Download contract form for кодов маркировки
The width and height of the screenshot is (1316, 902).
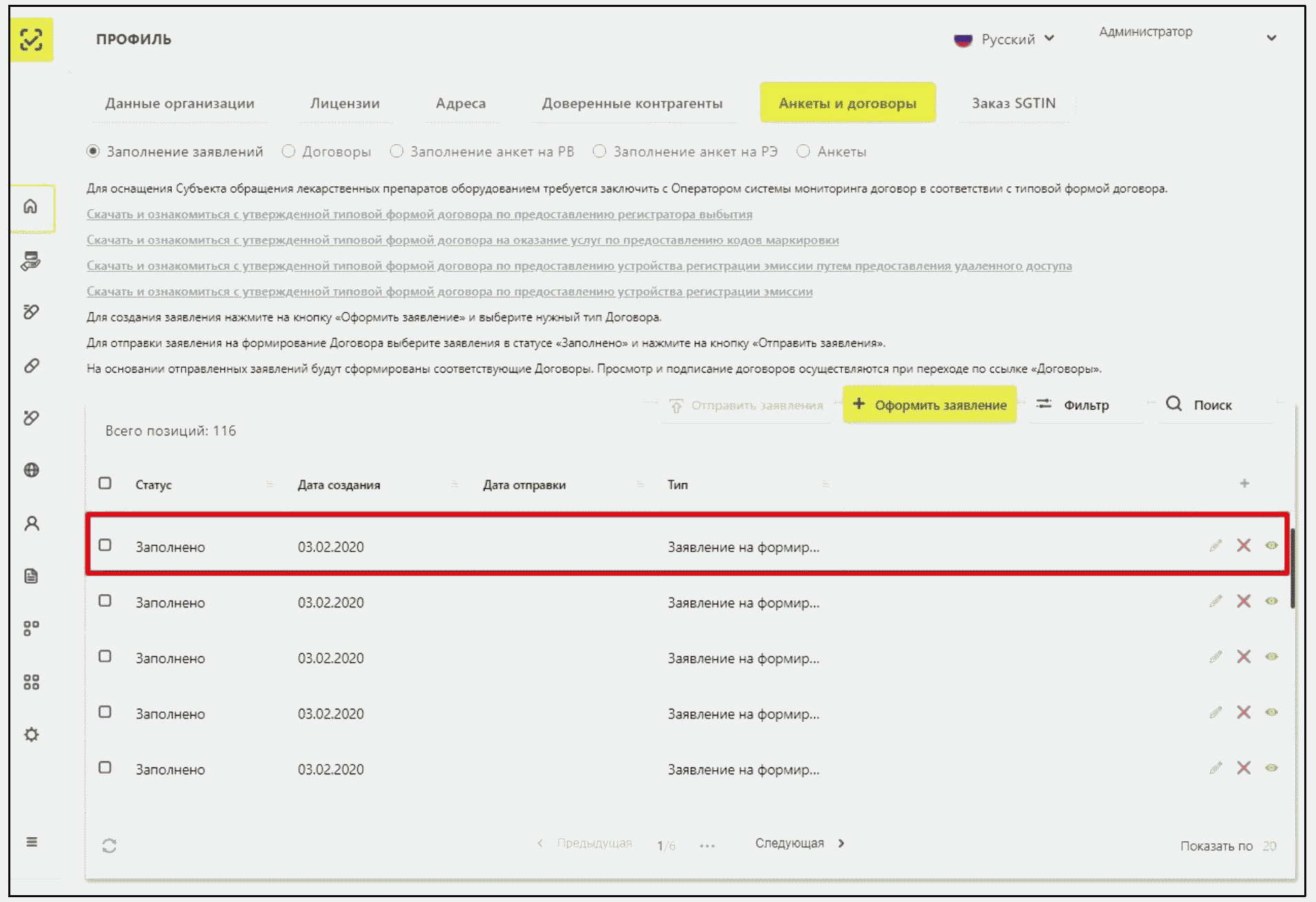click(x=463, y=240)
